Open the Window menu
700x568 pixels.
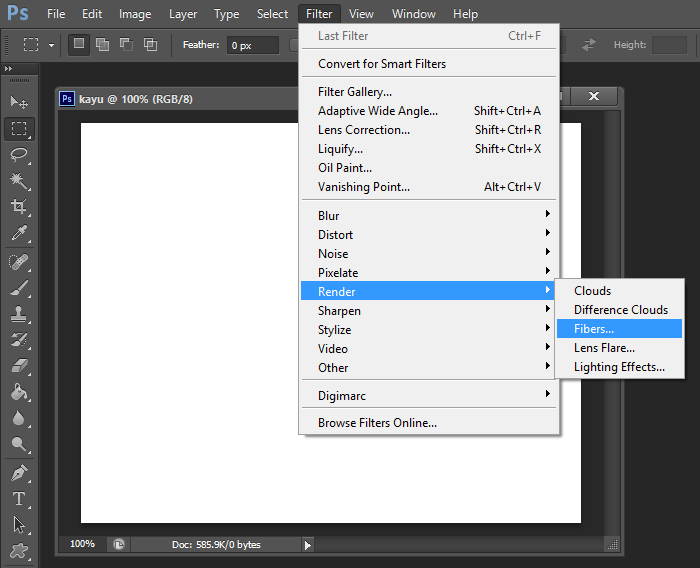tap(414, 14)
